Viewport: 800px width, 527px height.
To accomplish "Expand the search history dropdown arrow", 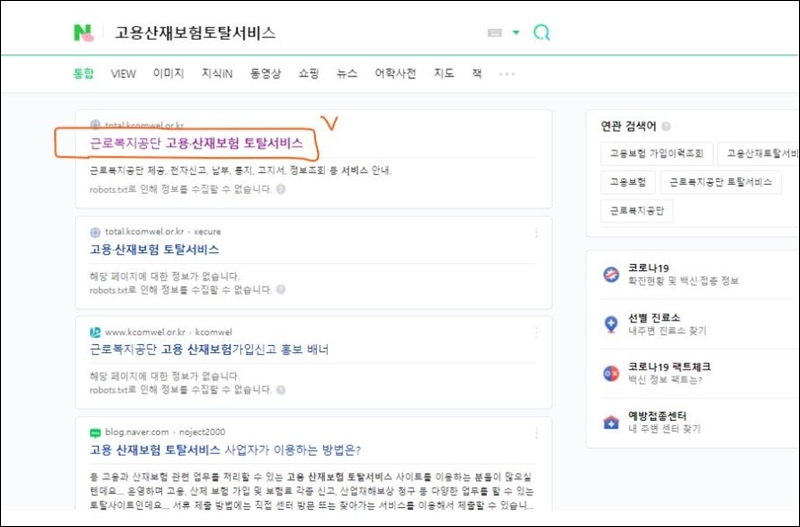I will tap(516, 33).
